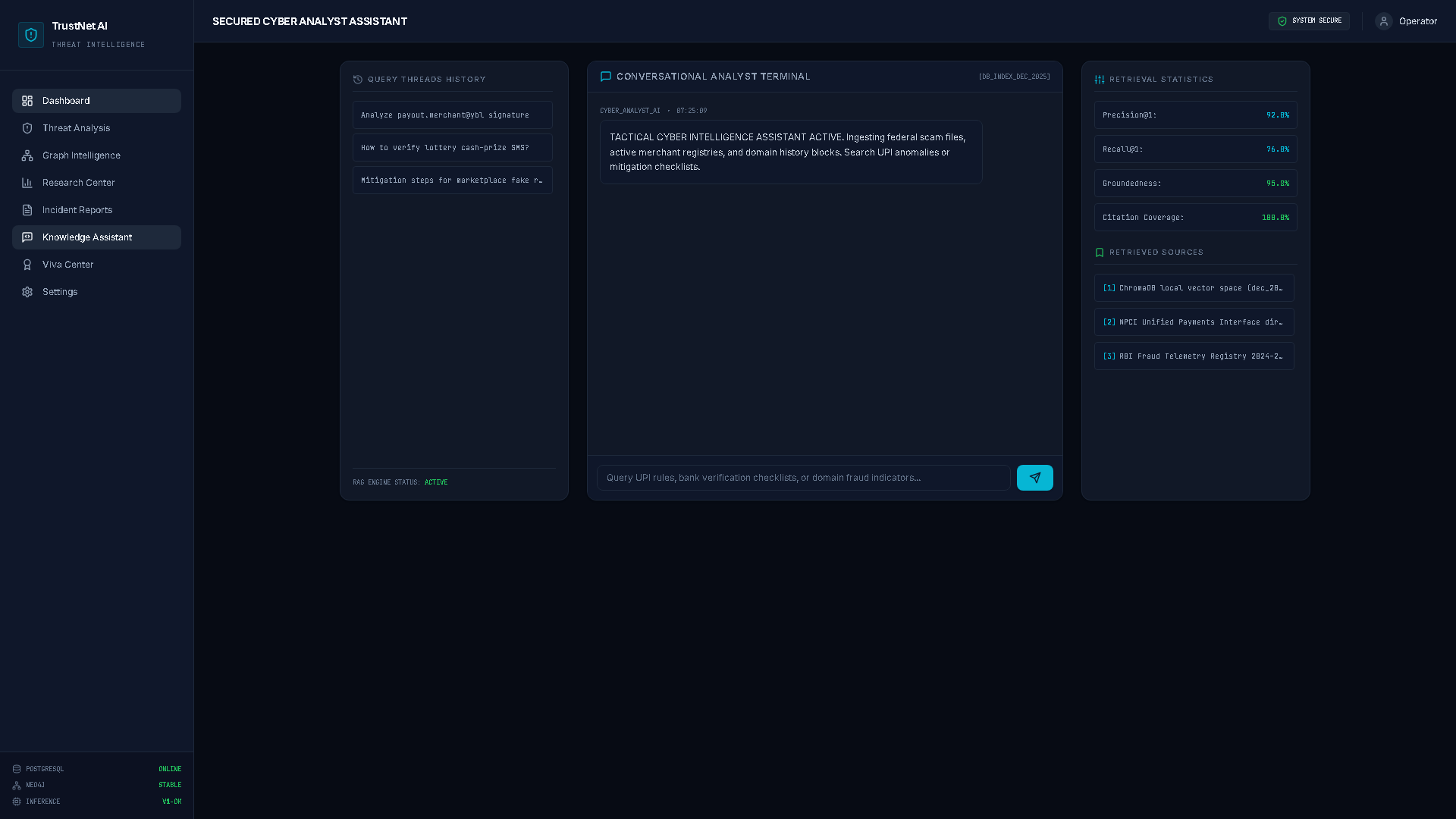This screenshot has height=819, width=1456.
Task: Open thread 'Analyze payout.merchant@ybl signature'
Action: click(453, 115)
